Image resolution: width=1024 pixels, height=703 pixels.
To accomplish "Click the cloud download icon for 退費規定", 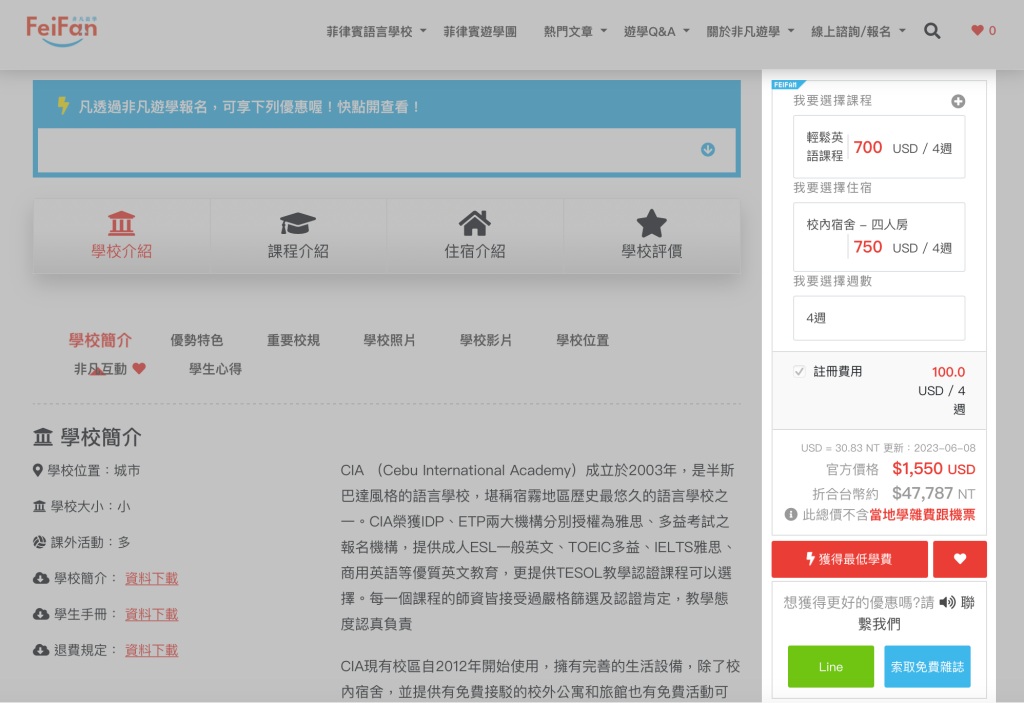I will 40,650.
